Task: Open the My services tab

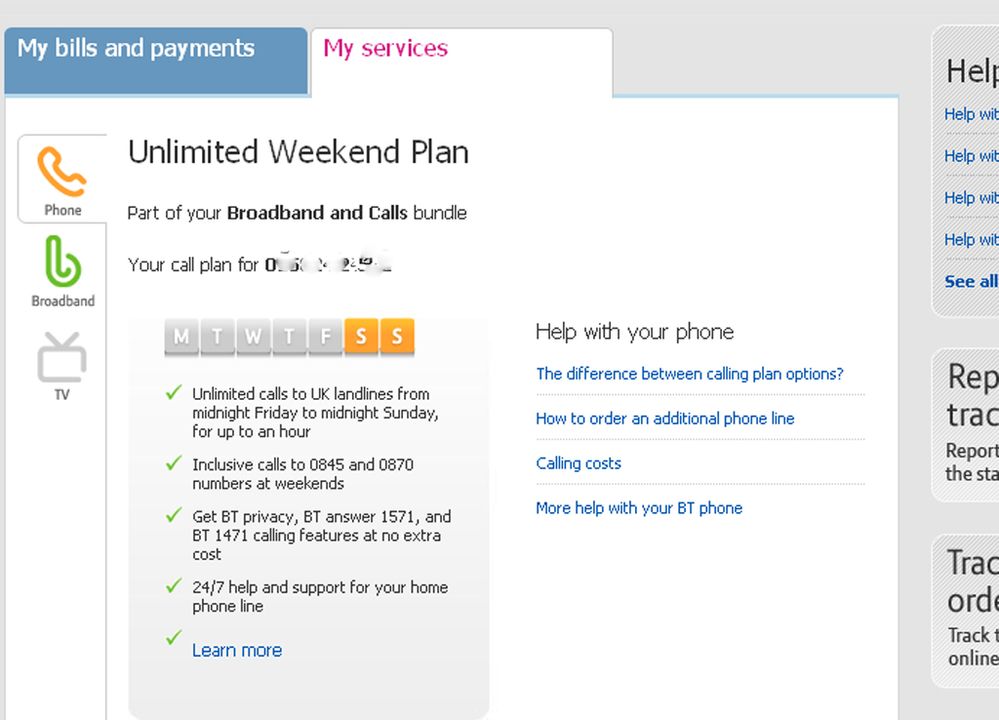Action: click(x=384, y=48)
